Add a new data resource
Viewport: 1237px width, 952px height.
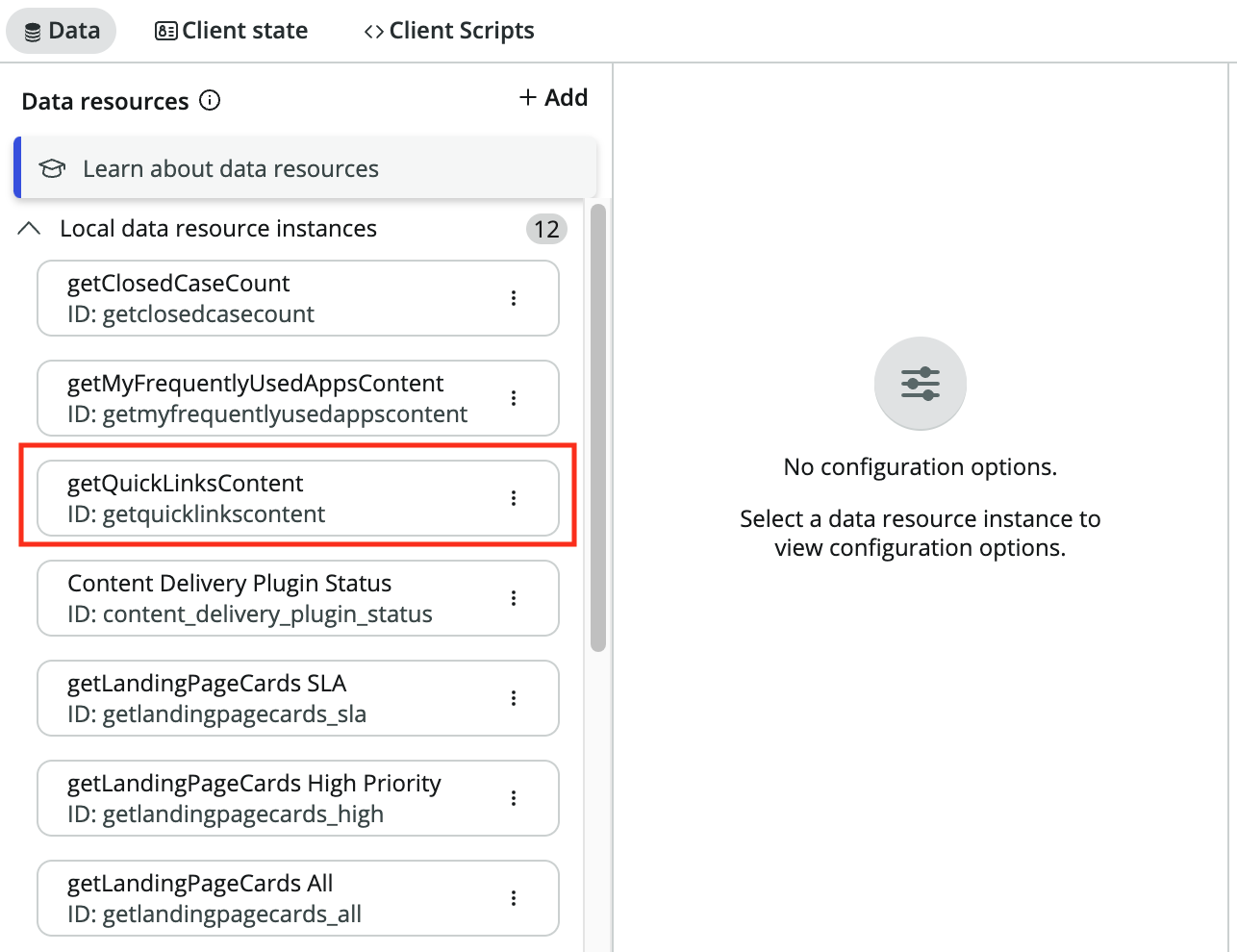(x=553, y=97)
